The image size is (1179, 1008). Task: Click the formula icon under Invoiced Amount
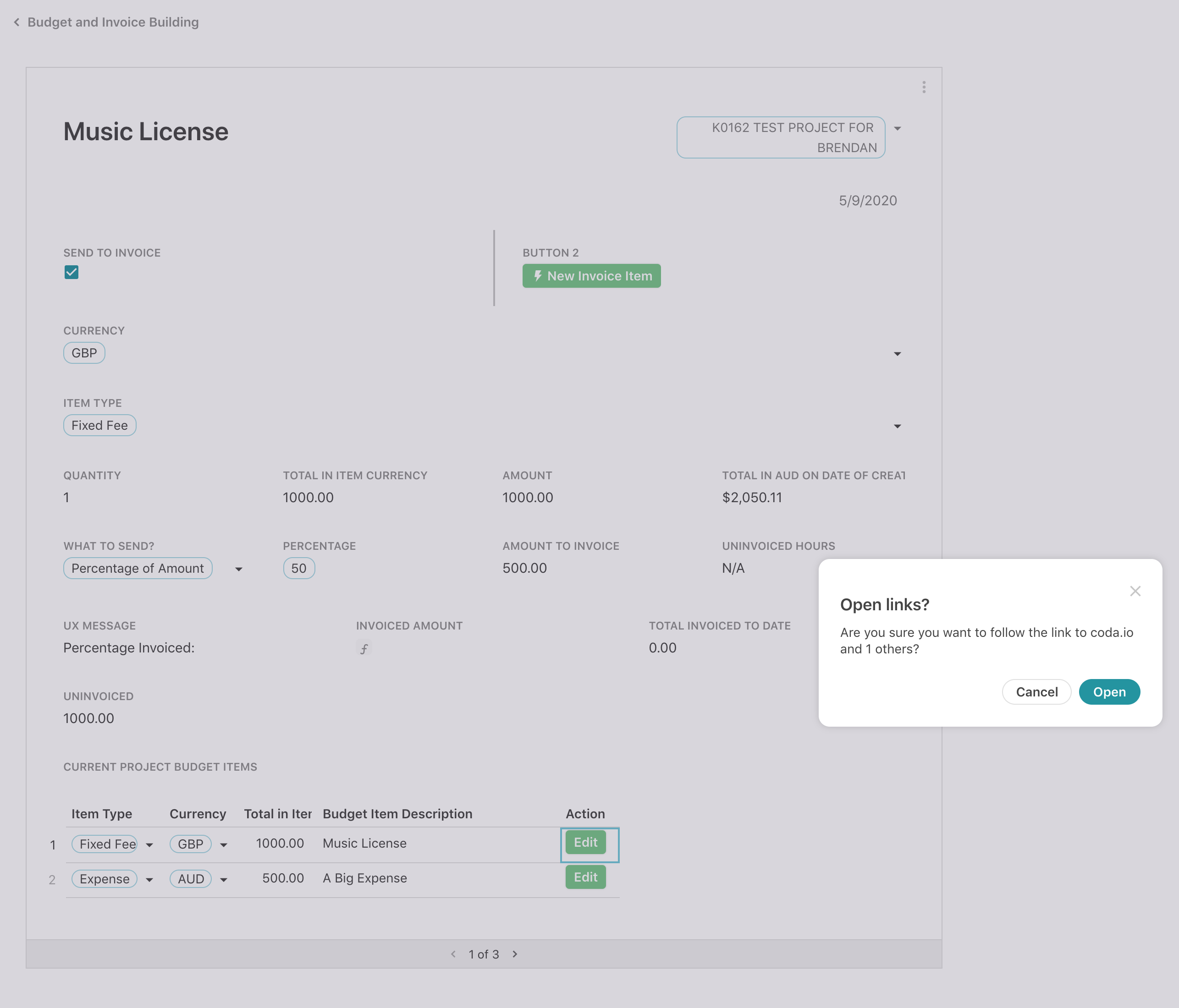click(364, 648)
